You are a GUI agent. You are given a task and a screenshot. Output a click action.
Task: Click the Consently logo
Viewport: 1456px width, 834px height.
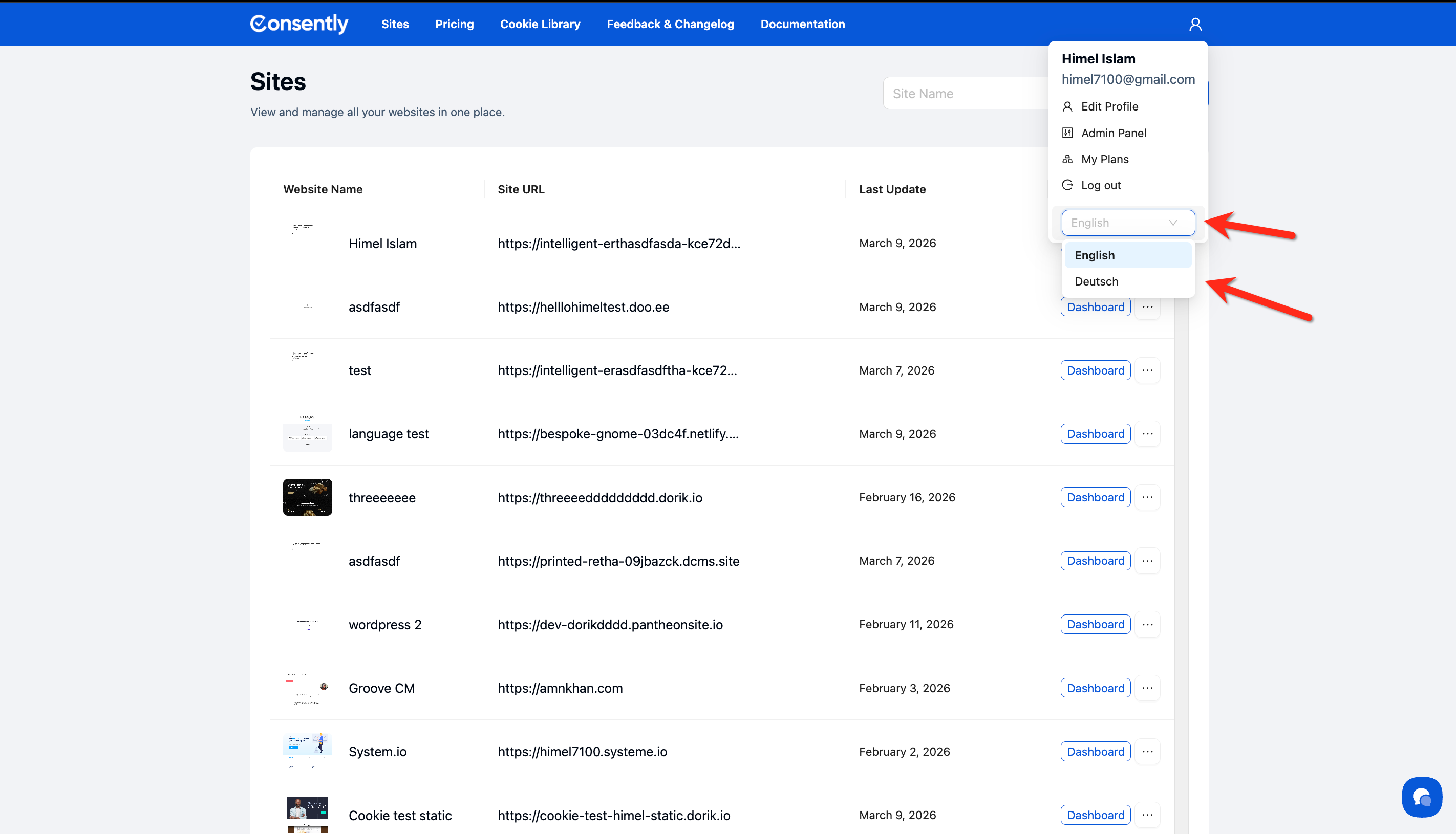(299, 24)
